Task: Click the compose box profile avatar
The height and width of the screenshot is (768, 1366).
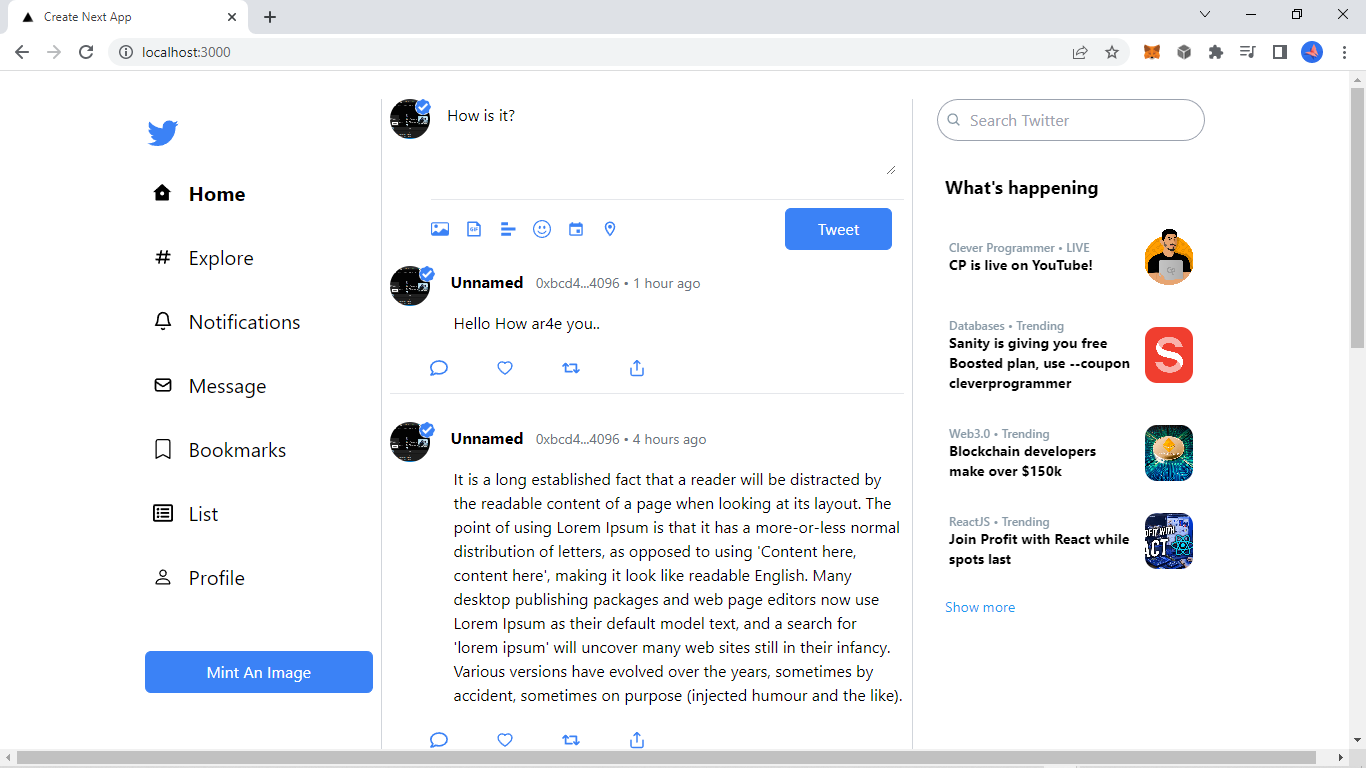Action: point(410,119)
